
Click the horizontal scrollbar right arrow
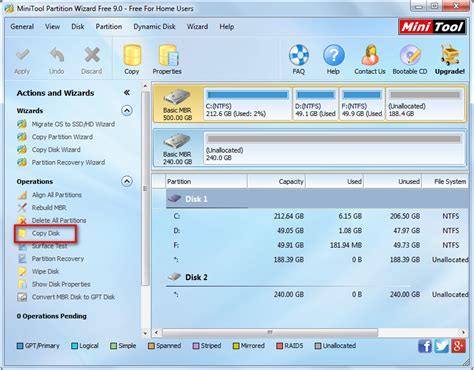463,332
